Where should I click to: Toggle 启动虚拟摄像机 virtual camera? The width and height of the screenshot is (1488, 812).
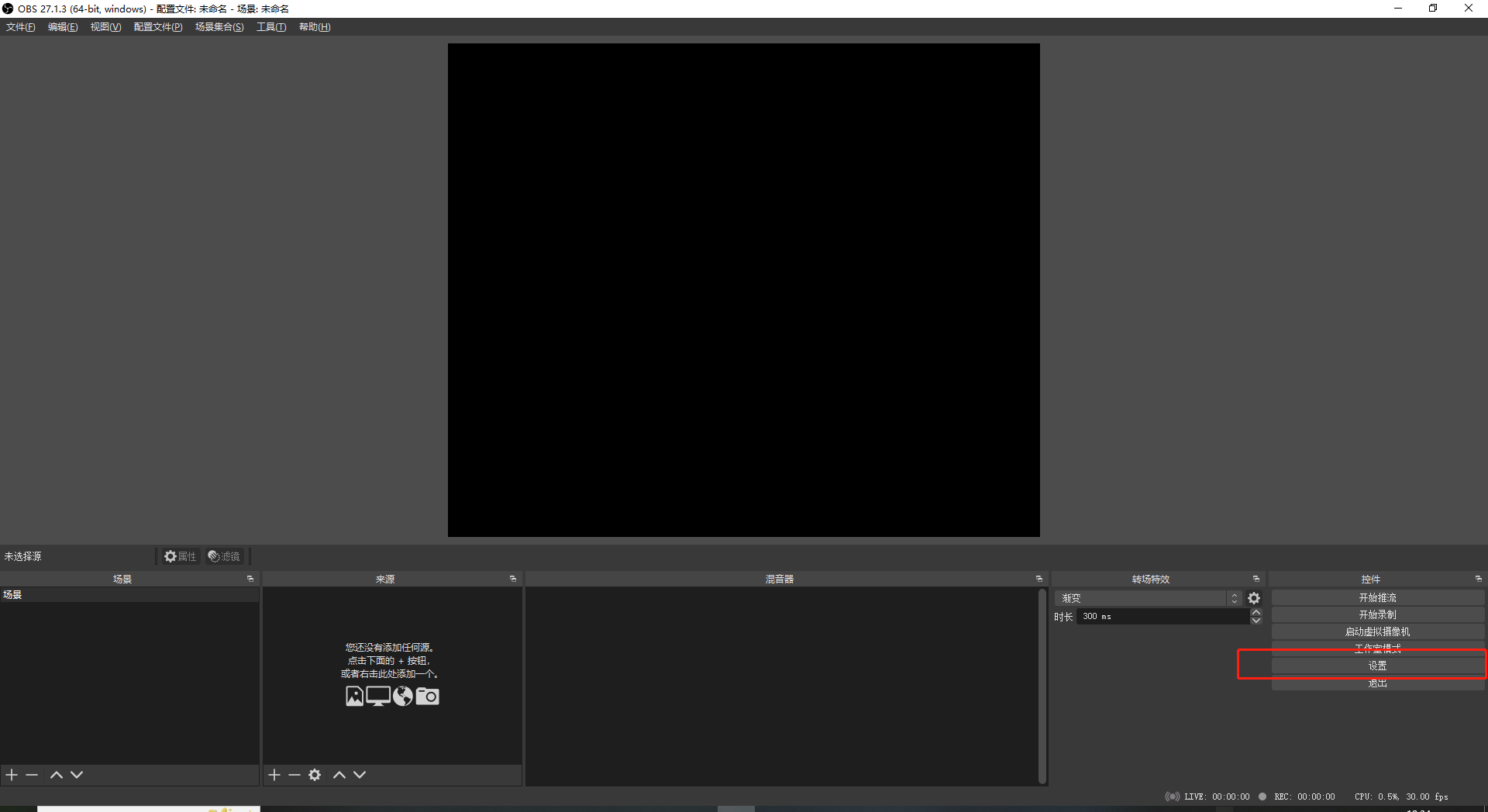click(x=1377, y=631)
